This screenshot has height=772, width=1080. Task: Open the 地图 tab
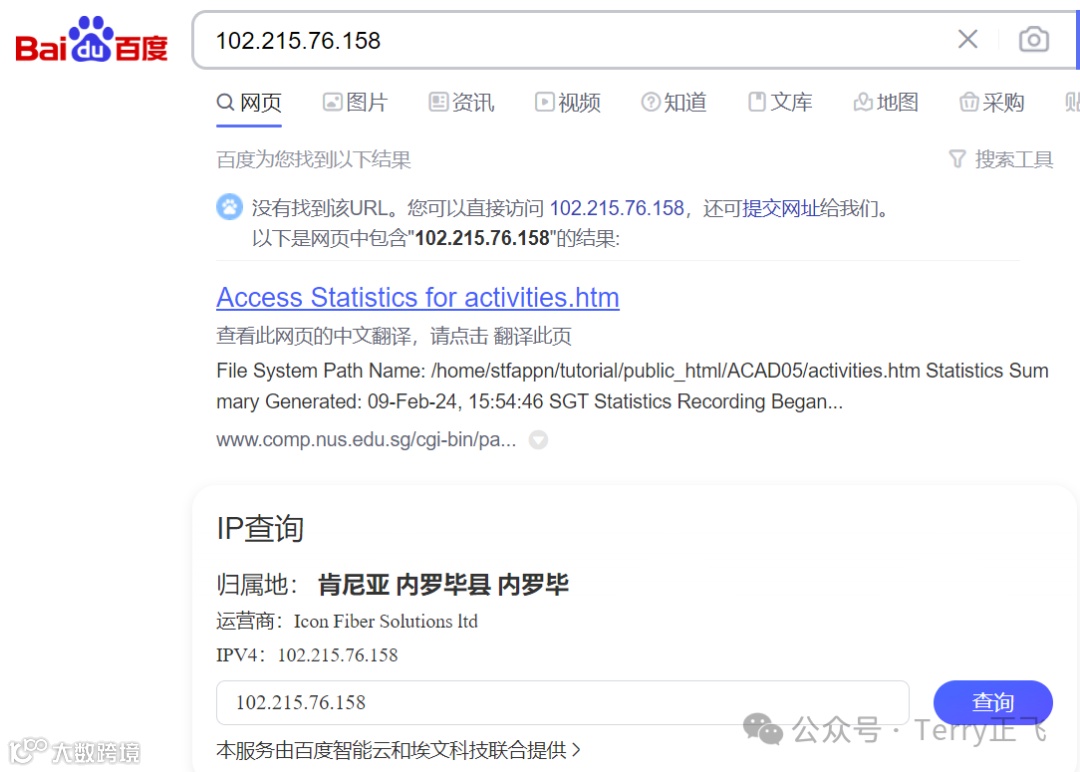pyautogui.click(x=886, y=103)
